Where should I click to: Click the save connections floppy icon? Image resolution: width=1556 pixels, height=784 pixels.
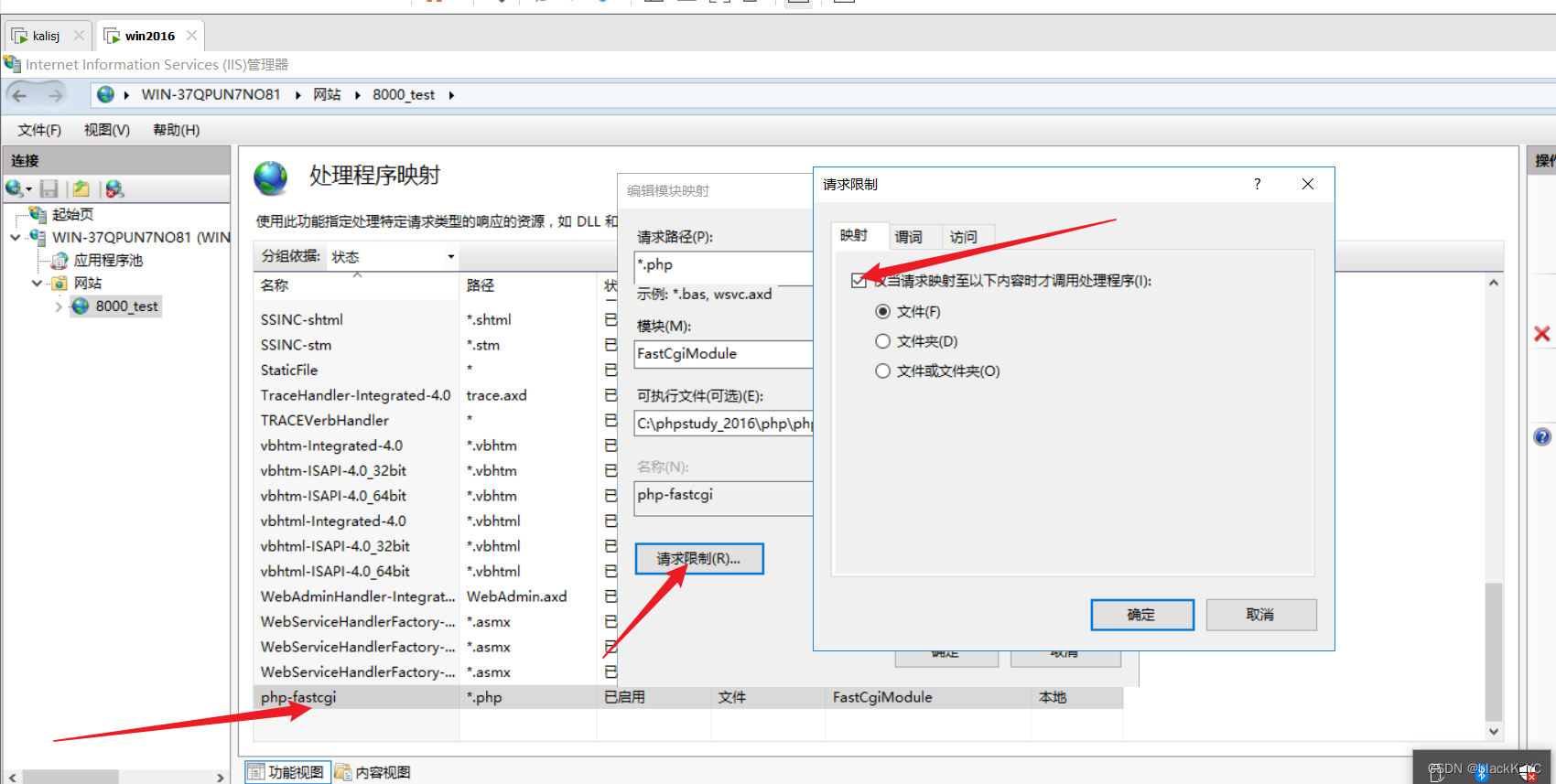tap(49, 188)
